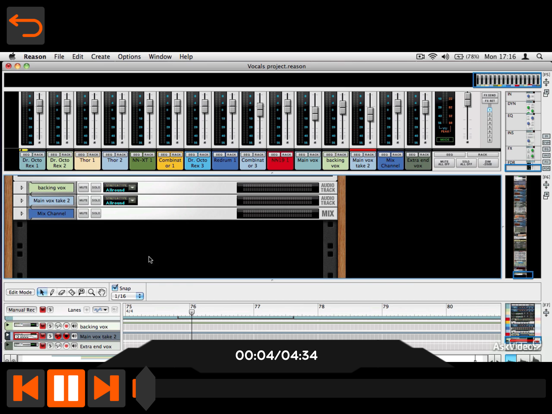Select the arrow Selection tool
This screenshot has height=414, width=552.
pos(42,292)
